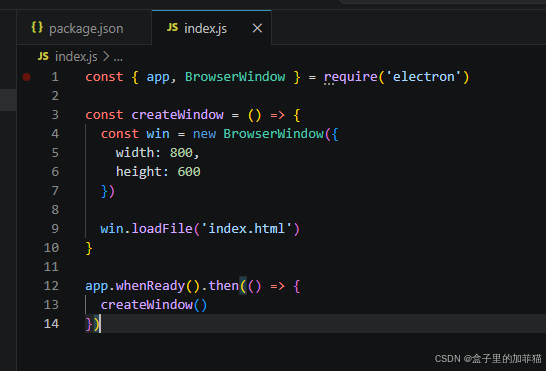Click line number 3 in the gutter

[x=55, y=115]
